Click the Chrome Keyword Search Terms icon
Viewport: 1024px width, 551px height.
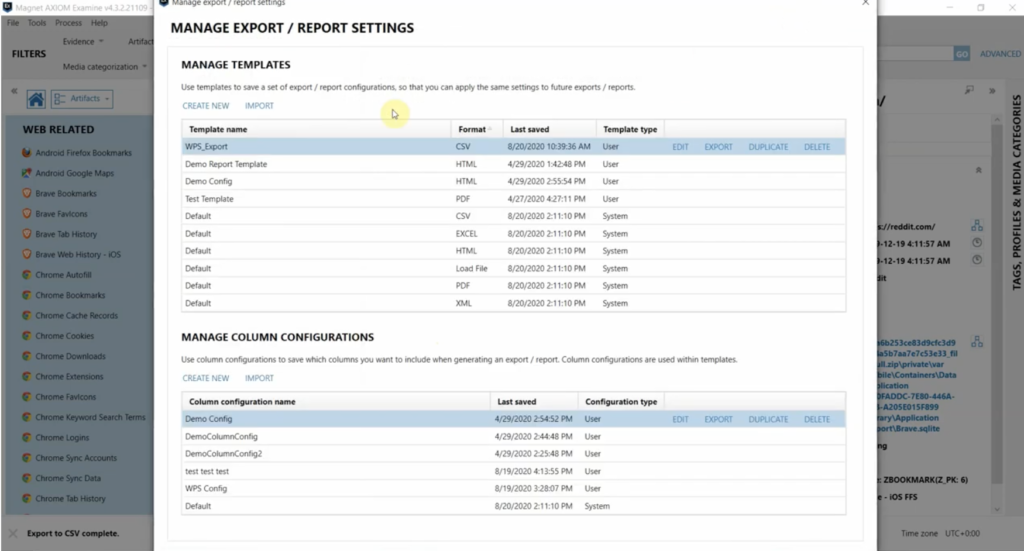pyautogui.click(x=27, y=417)
